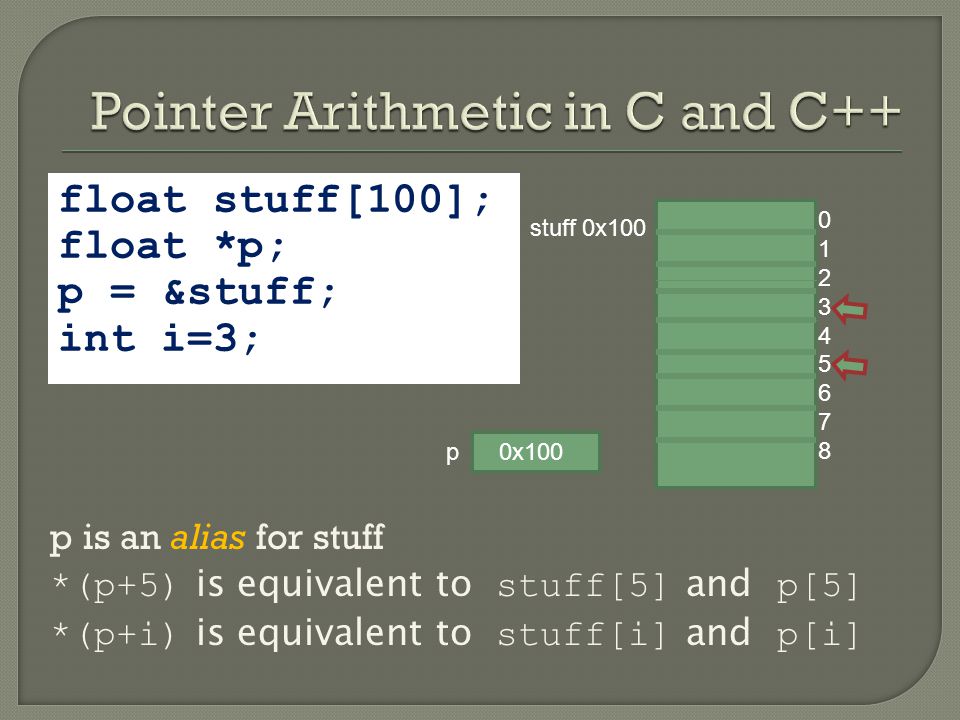Click the p[i] expression on last line

(x=818, y=635)
